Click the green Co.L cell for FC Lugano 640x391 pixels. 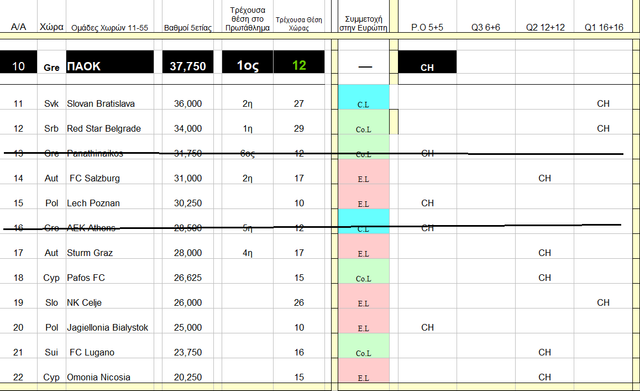(x=364, y=346)
